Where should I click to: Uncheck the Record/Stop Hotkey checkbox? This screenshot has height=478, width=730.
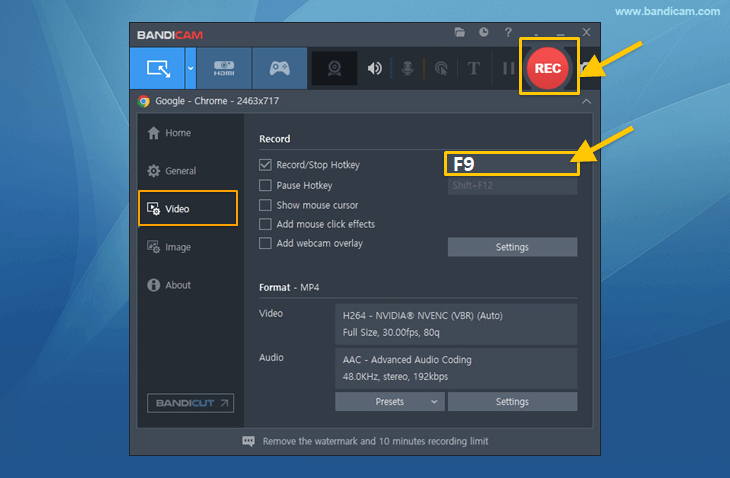coord(265,165)
